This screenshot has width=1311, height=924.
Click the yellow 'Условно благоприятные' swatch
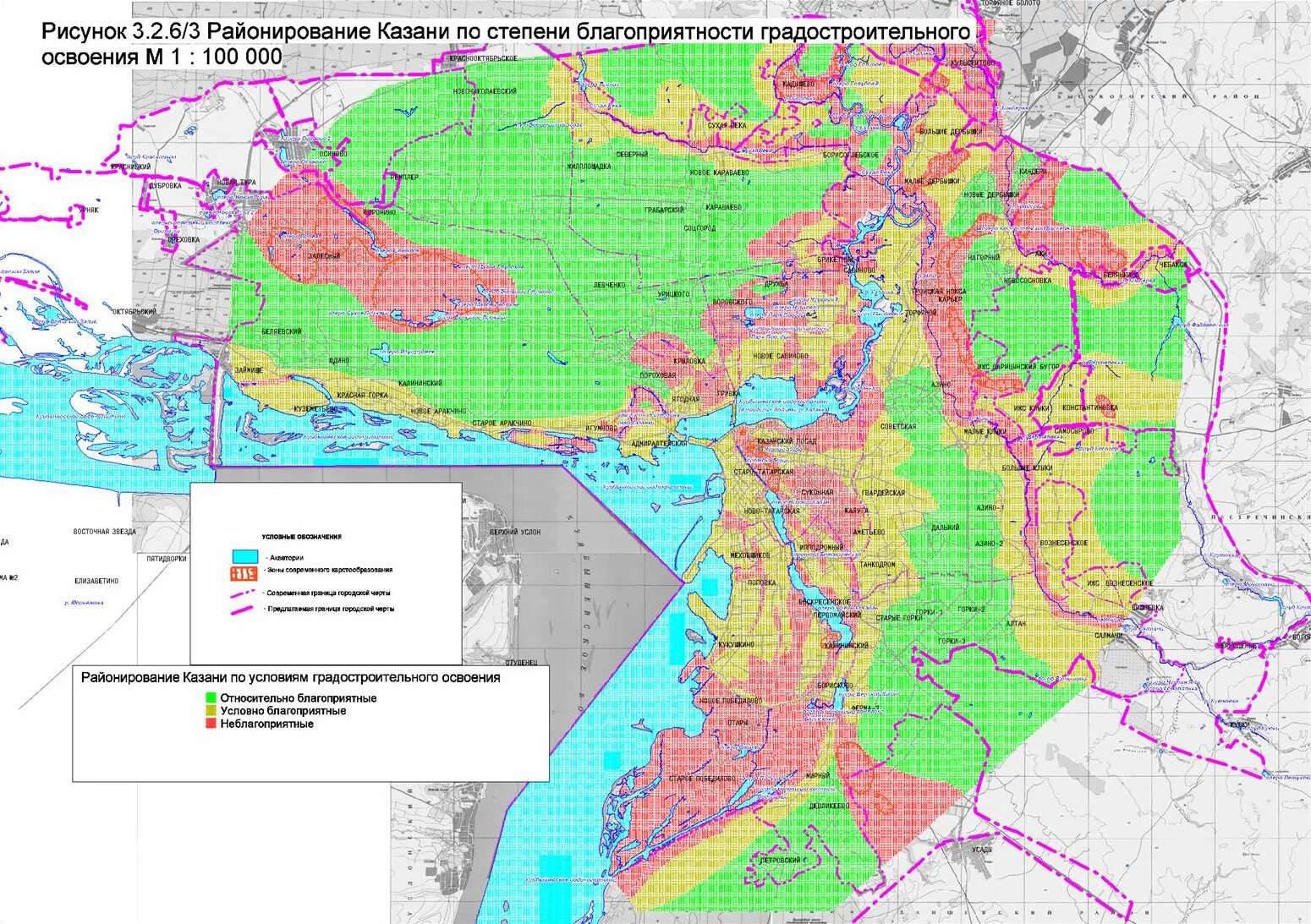211,711
